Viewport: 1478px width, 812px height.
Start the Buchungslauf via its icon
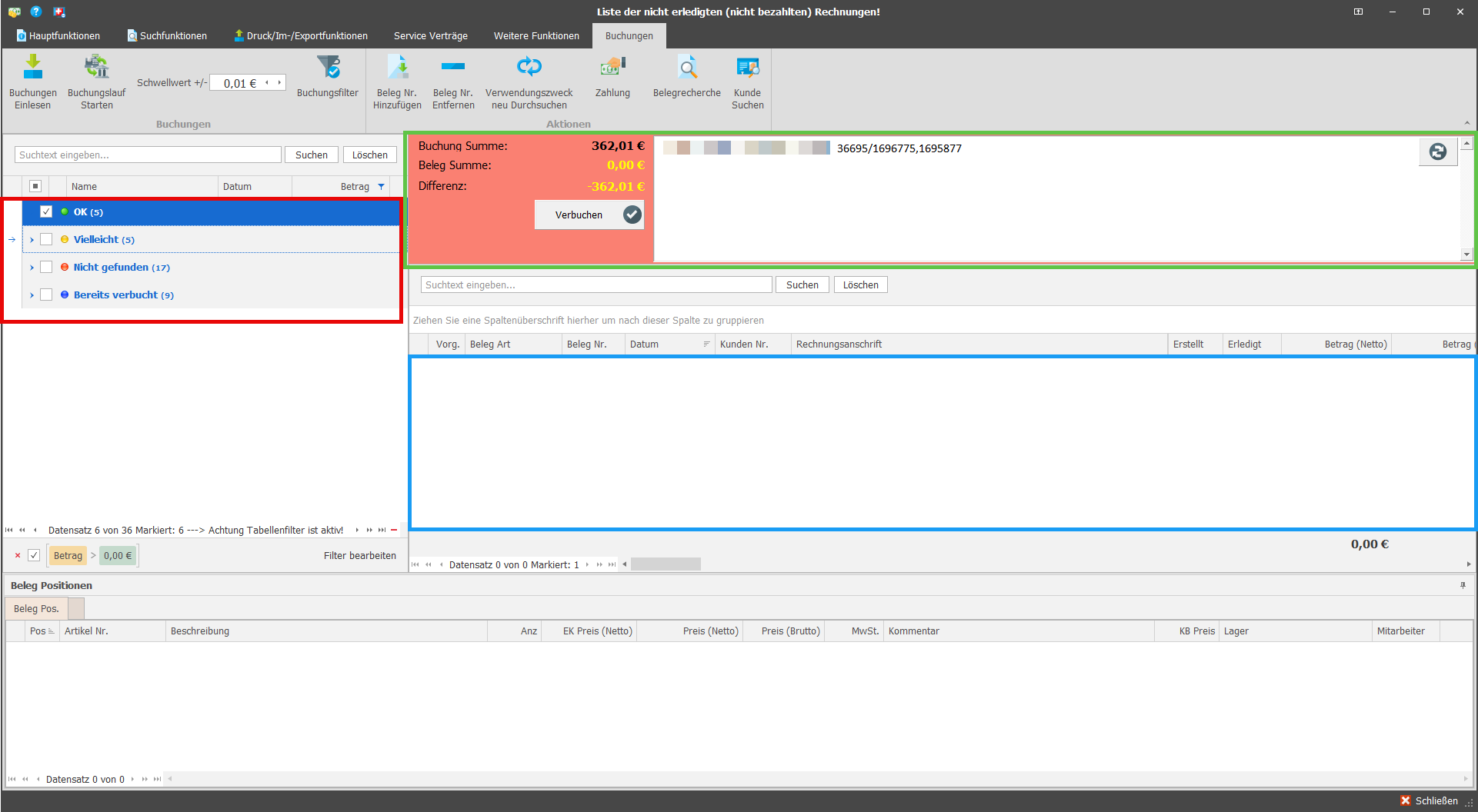(x=96, y=68)
